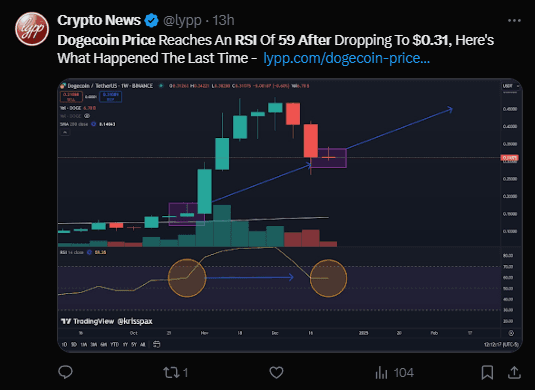
Task: Like the tweet with heart icon
Action: click(276, 372)
